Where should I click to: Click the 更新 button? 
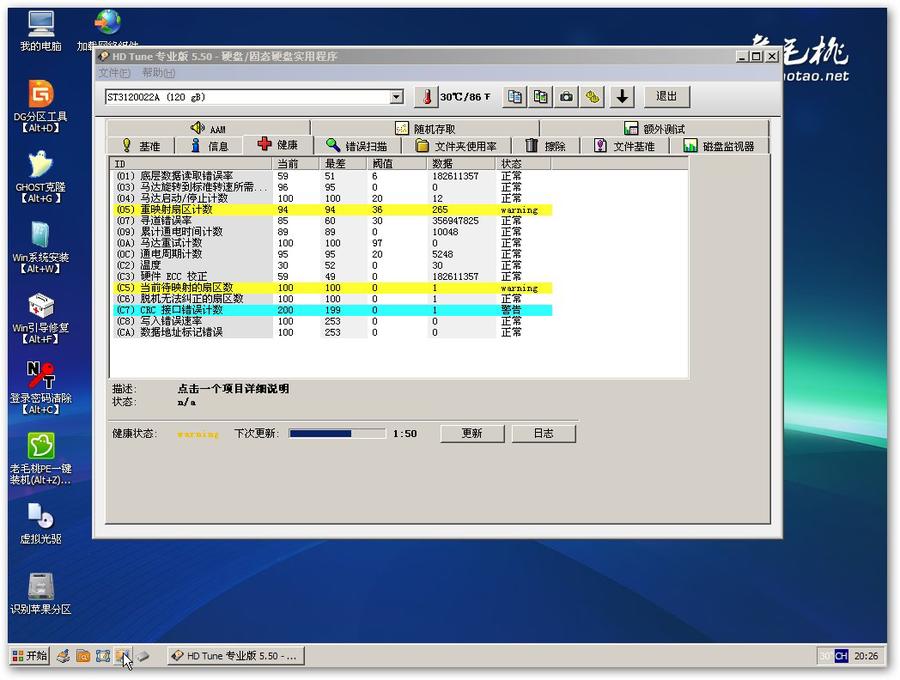472,433
